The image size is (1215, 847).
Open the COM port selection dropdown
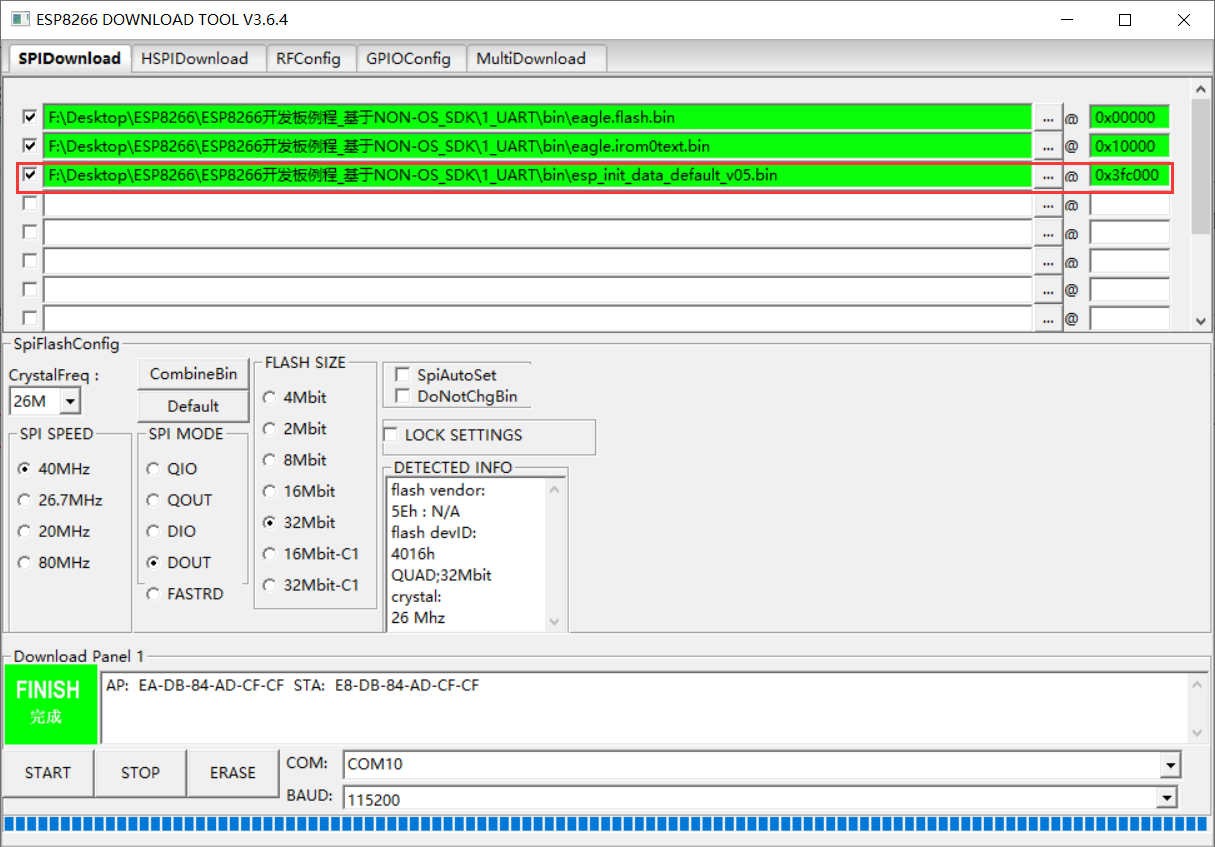[x=1169, y=764]
